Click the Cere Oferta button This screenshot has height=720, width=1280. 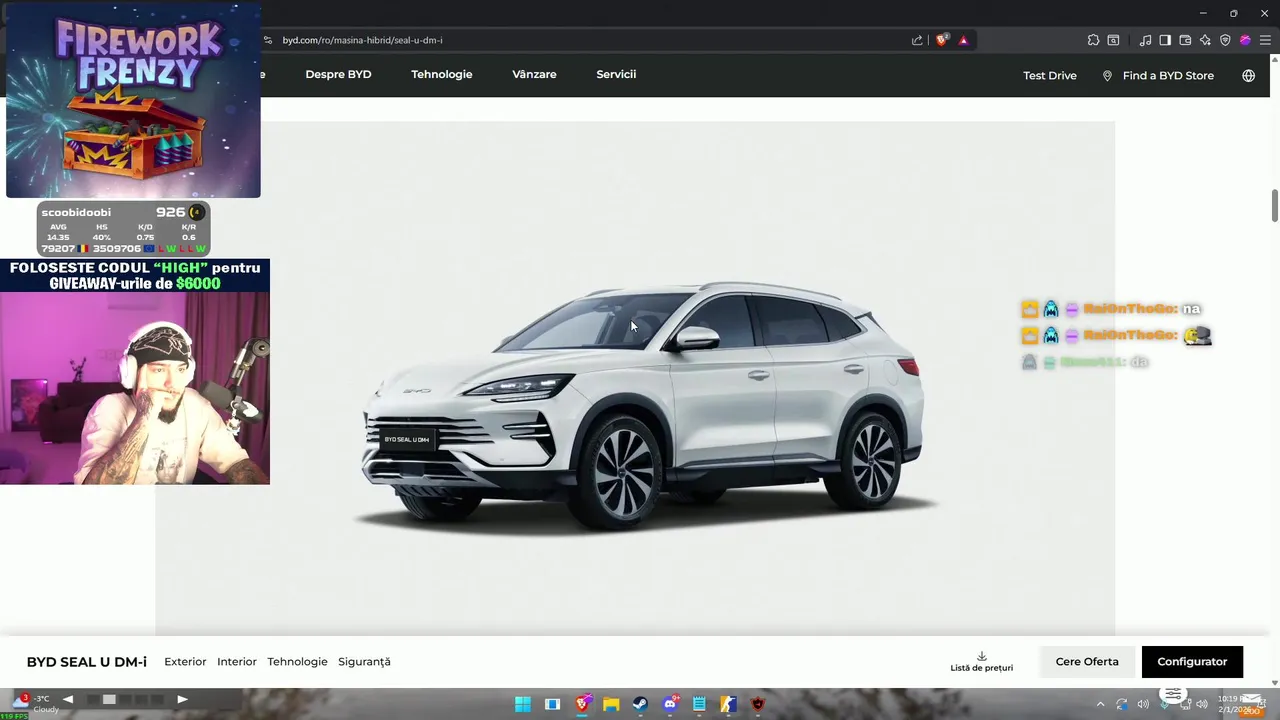point(1087,662)
